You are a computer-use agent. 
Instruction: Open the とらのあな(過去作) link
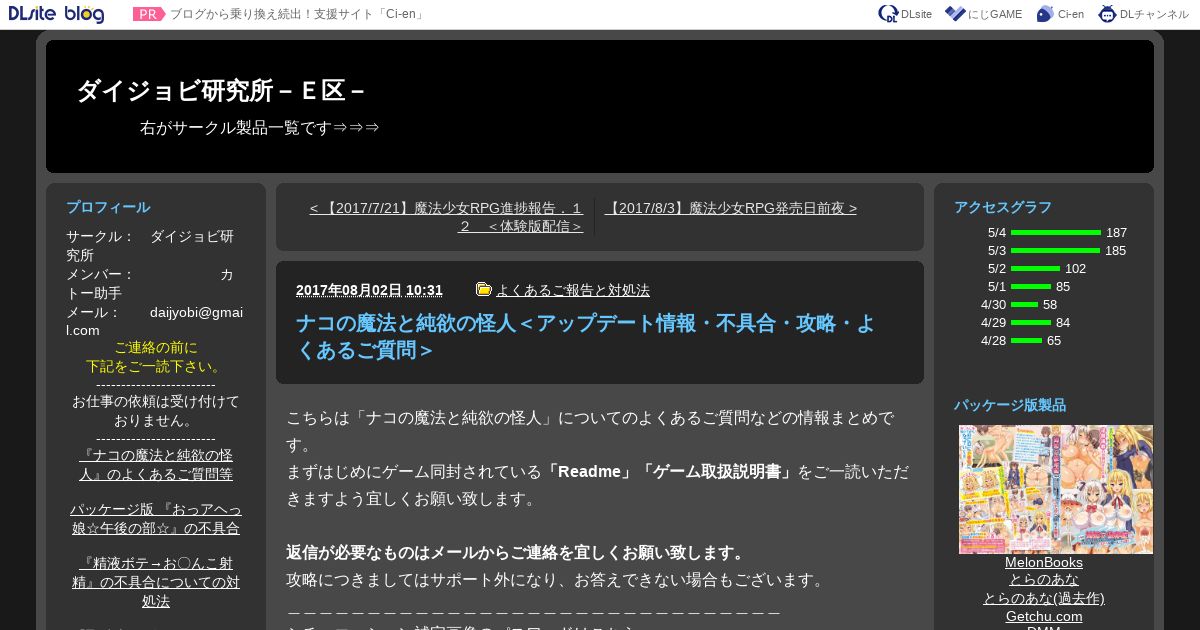pyautogui.click(x=1044, y=598)
